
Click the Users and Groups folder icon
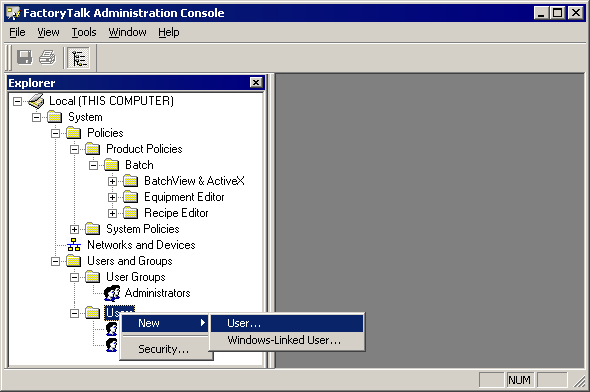tap(73, 261)
